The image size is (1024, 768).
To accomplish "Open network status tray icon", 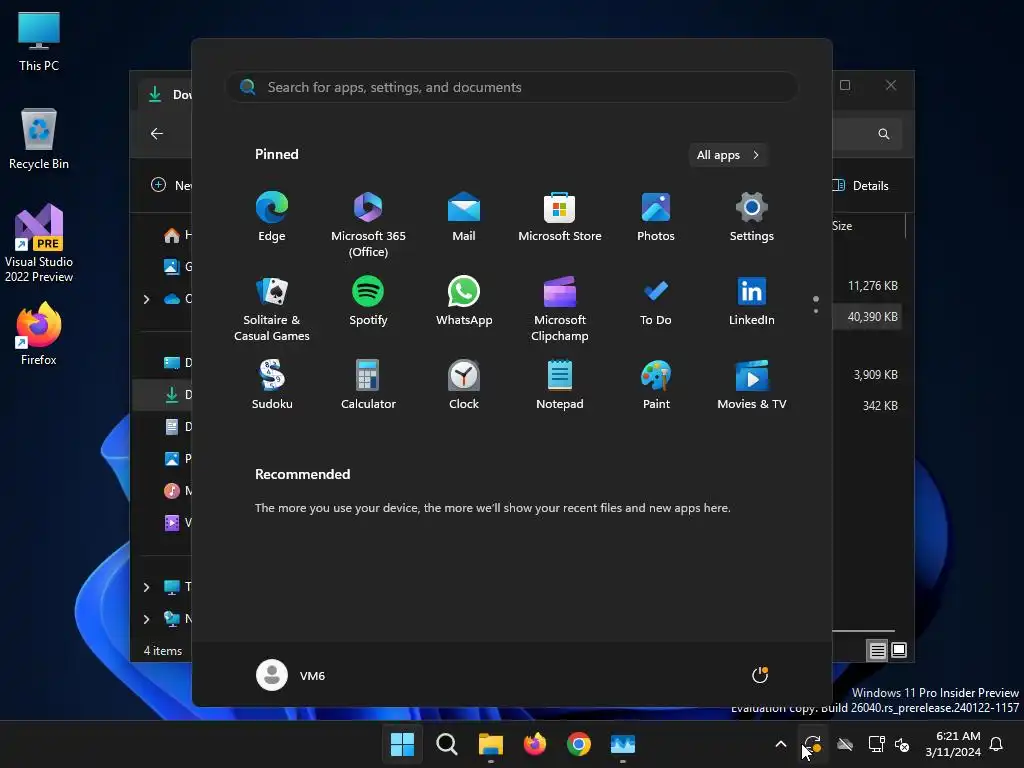I will click(x=876, y=744).
